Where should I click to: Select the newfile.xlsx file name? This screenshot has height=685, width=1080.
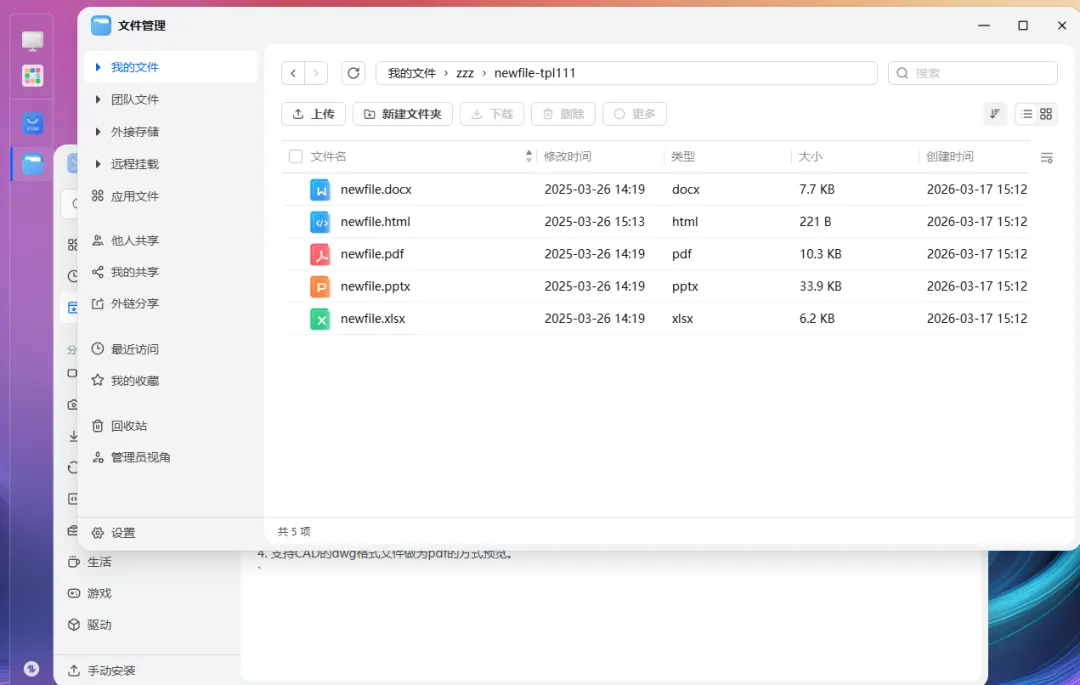(373, 319)
